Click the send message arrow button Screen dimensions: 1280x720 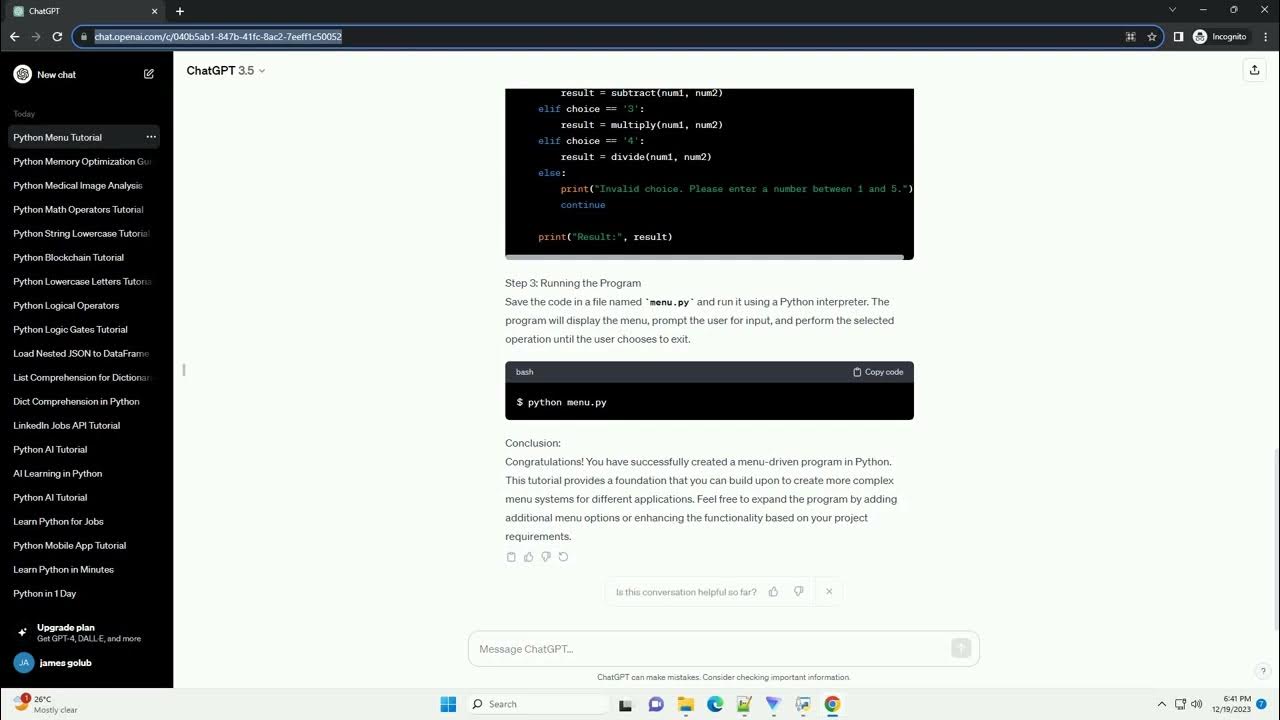coord(961,649)
